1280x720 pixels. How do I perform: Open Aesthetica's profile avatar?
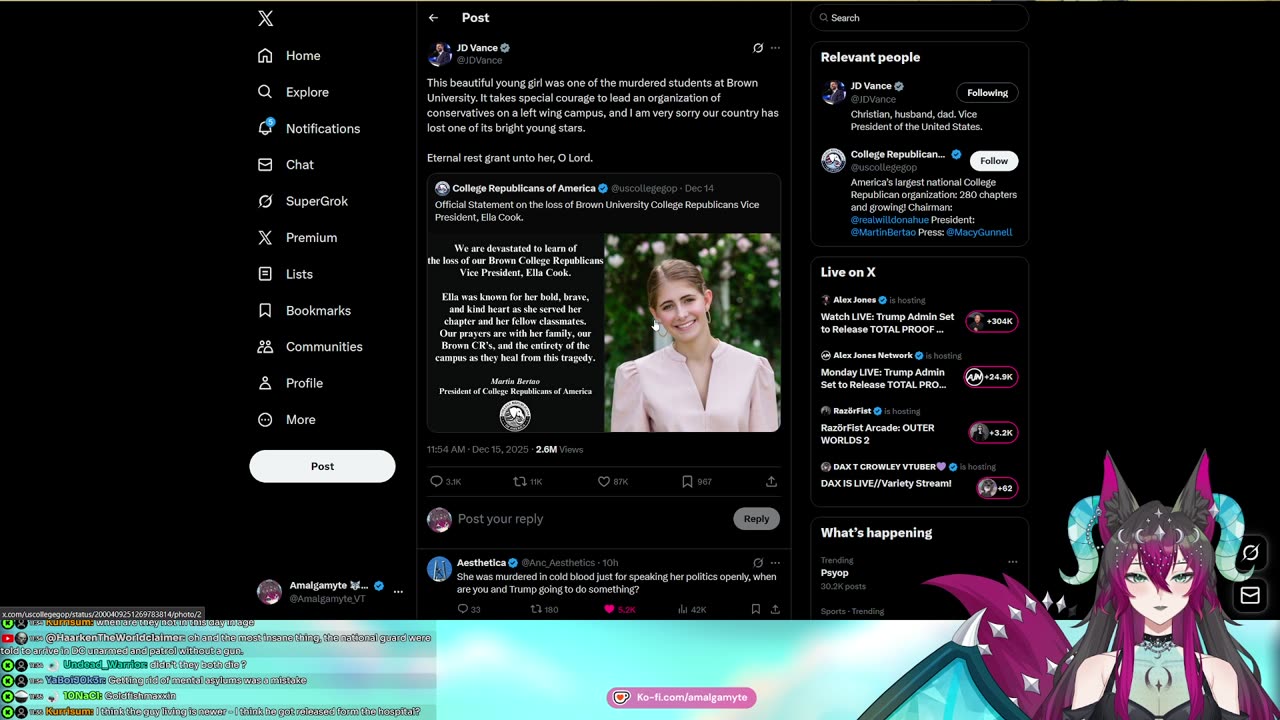coord(439,569)
